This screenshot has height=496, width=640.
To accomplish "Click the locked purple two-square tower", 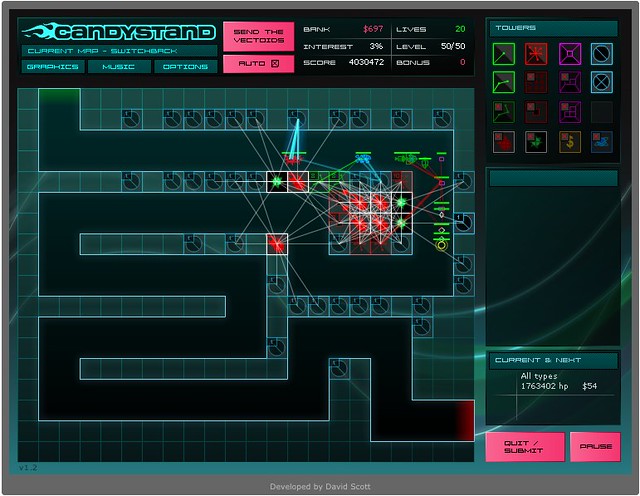I will click(x=570, y=82).
